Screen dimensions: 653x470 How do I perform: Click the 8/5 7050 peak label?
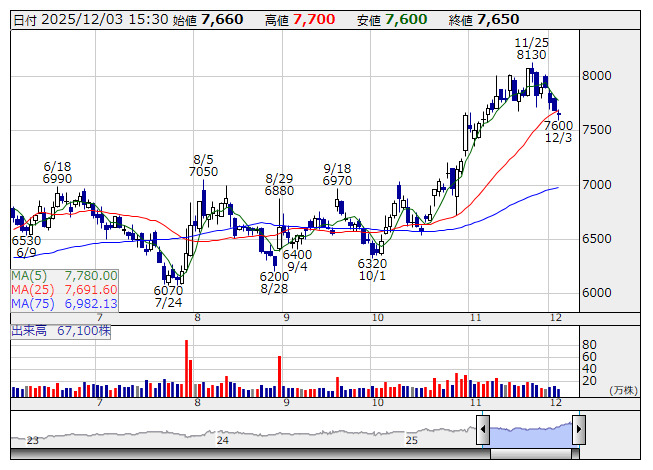point(203,166)
